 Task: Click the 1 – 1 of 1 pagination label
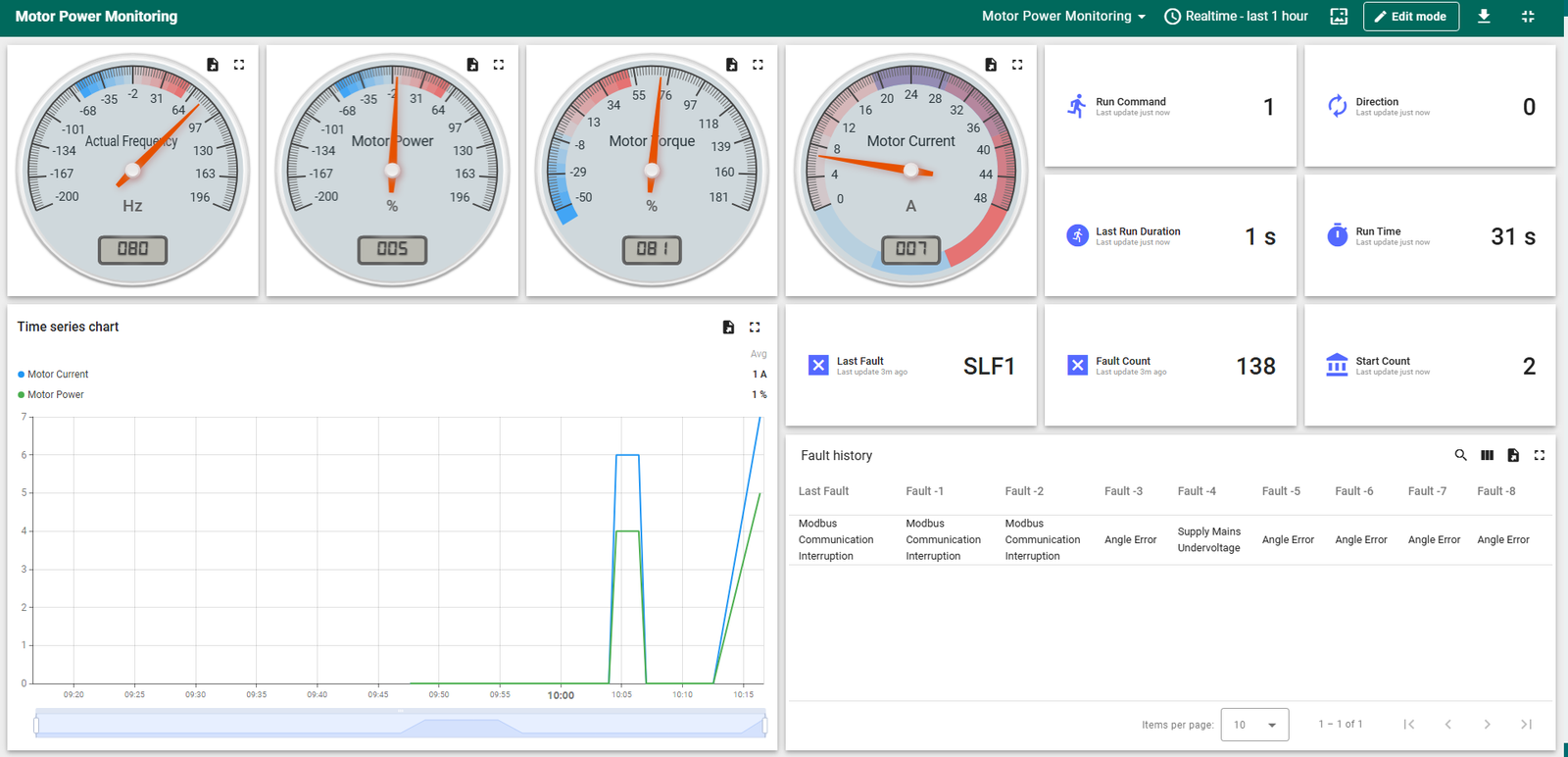(x=1340, y=725)
